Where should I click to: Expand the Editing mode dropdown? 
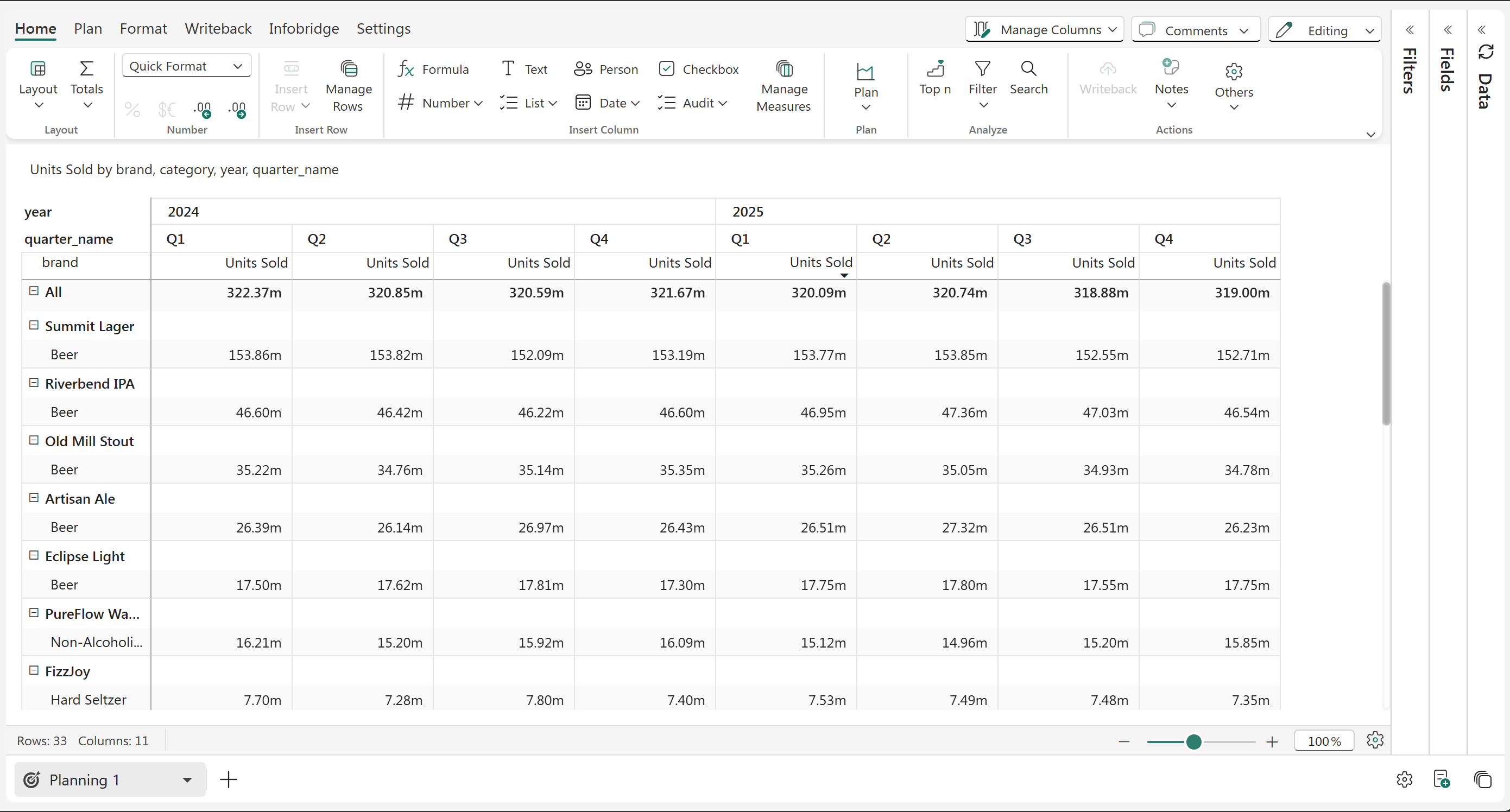1370,30
